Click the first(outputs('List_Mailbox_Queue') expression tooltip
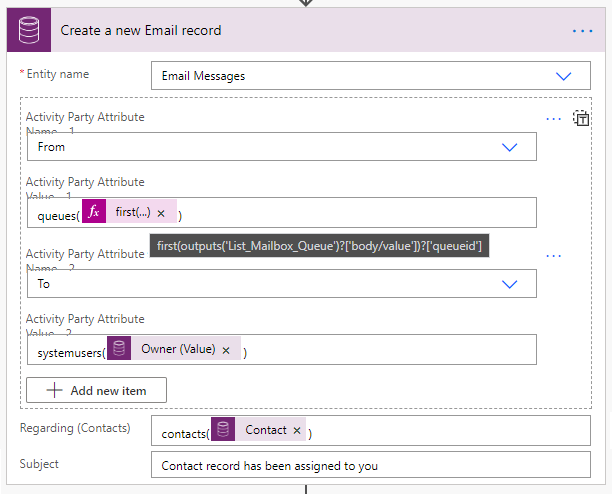612x494 pixels. coord(319,246)
